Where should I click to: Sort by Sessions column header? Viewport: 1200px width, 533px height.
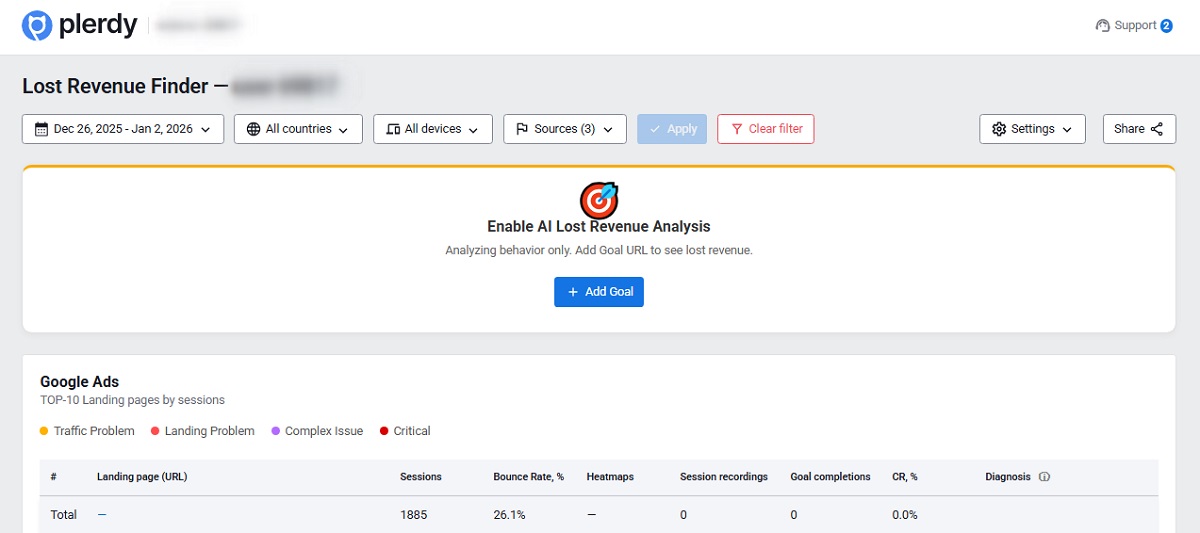[x=420, y=477]
